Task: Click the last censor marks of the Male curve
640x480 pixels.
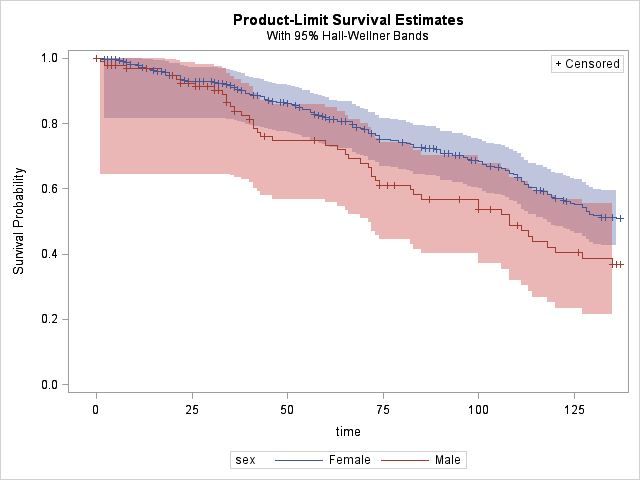Action: tap(617, 264)
